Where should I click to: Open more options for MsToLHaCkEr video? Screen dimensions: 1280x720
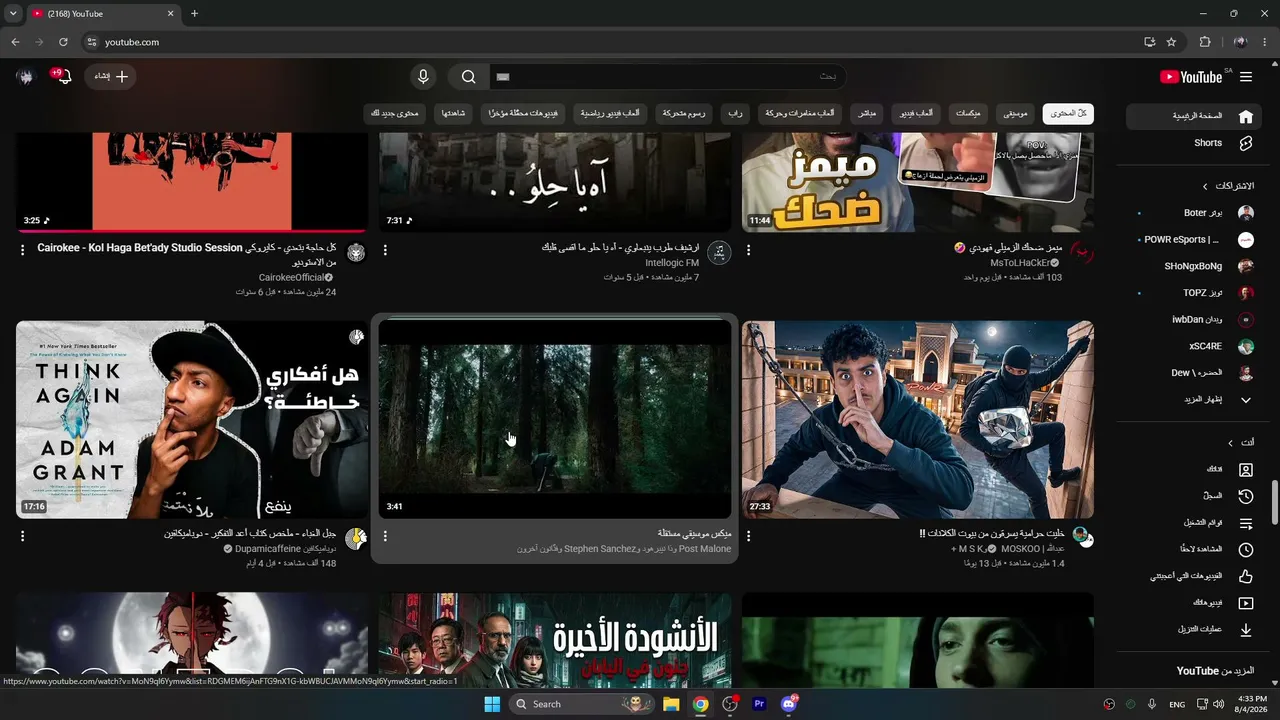(748, 250)
